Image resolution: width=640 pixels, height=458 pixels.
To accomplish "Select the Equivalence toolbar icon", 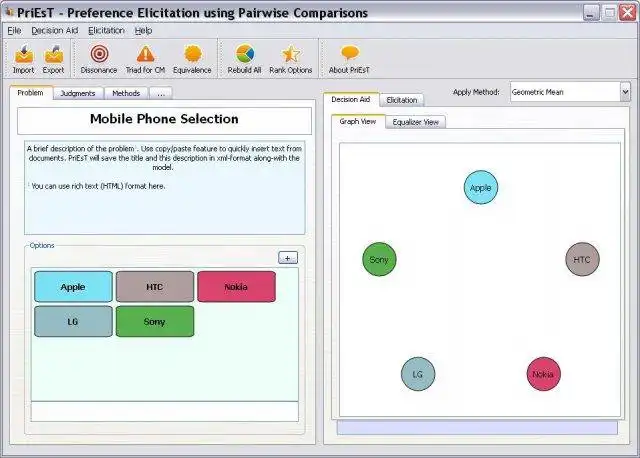I will coord(193,54).
